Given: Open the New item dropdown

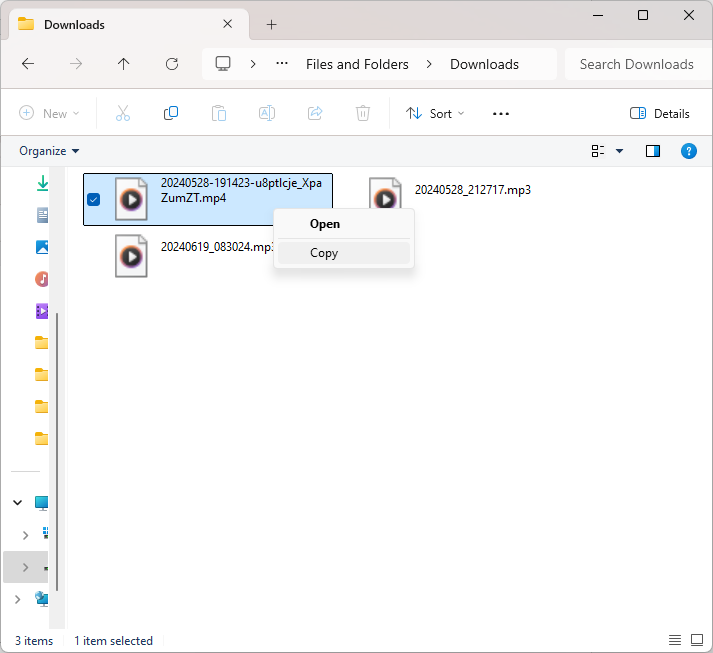Looking at the screenshot, I should (x=49, y=114).
